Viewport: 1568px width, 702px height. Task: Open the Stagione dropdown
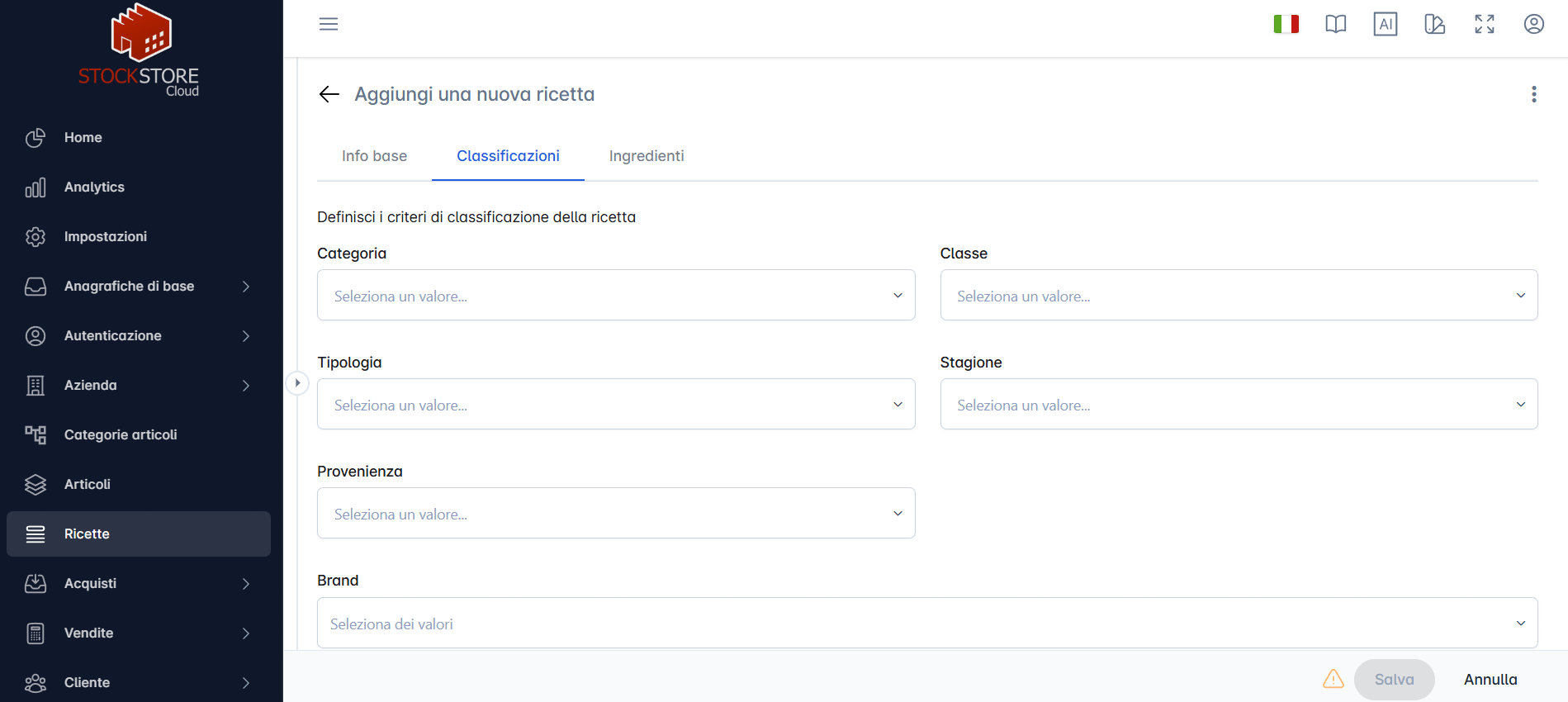tap(1239, 404)
